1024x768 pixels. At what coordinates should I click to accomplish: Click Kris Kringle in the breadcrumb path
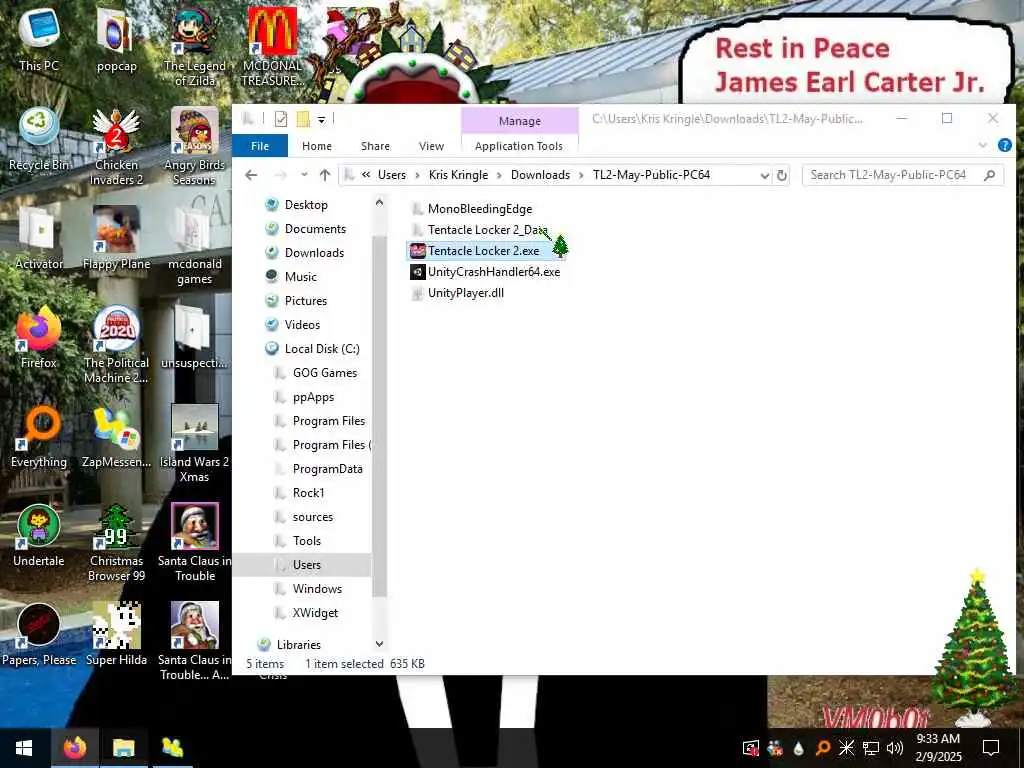(x=458, y=175)
